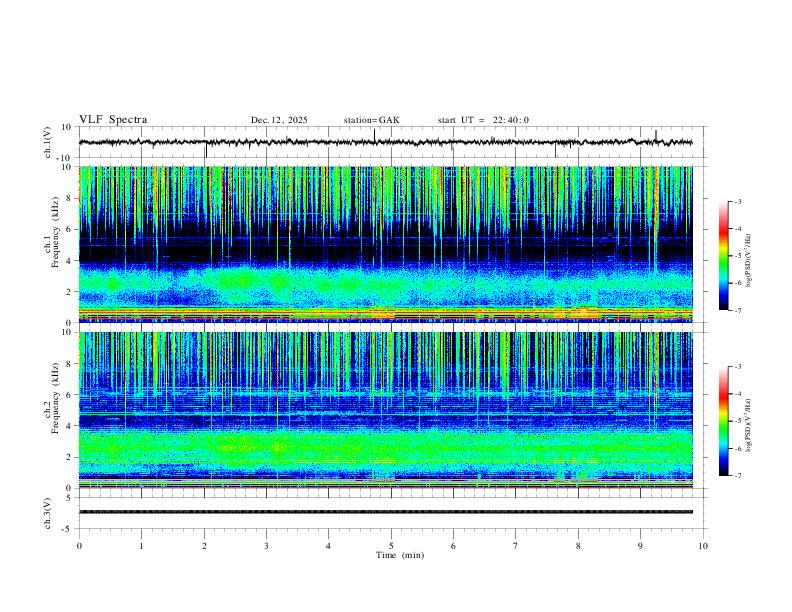
Task: Click the ch.1 colorbar 'log(PSD)(V²/Hz)' label
Action: pyautogui.click(x=748, y=261)
